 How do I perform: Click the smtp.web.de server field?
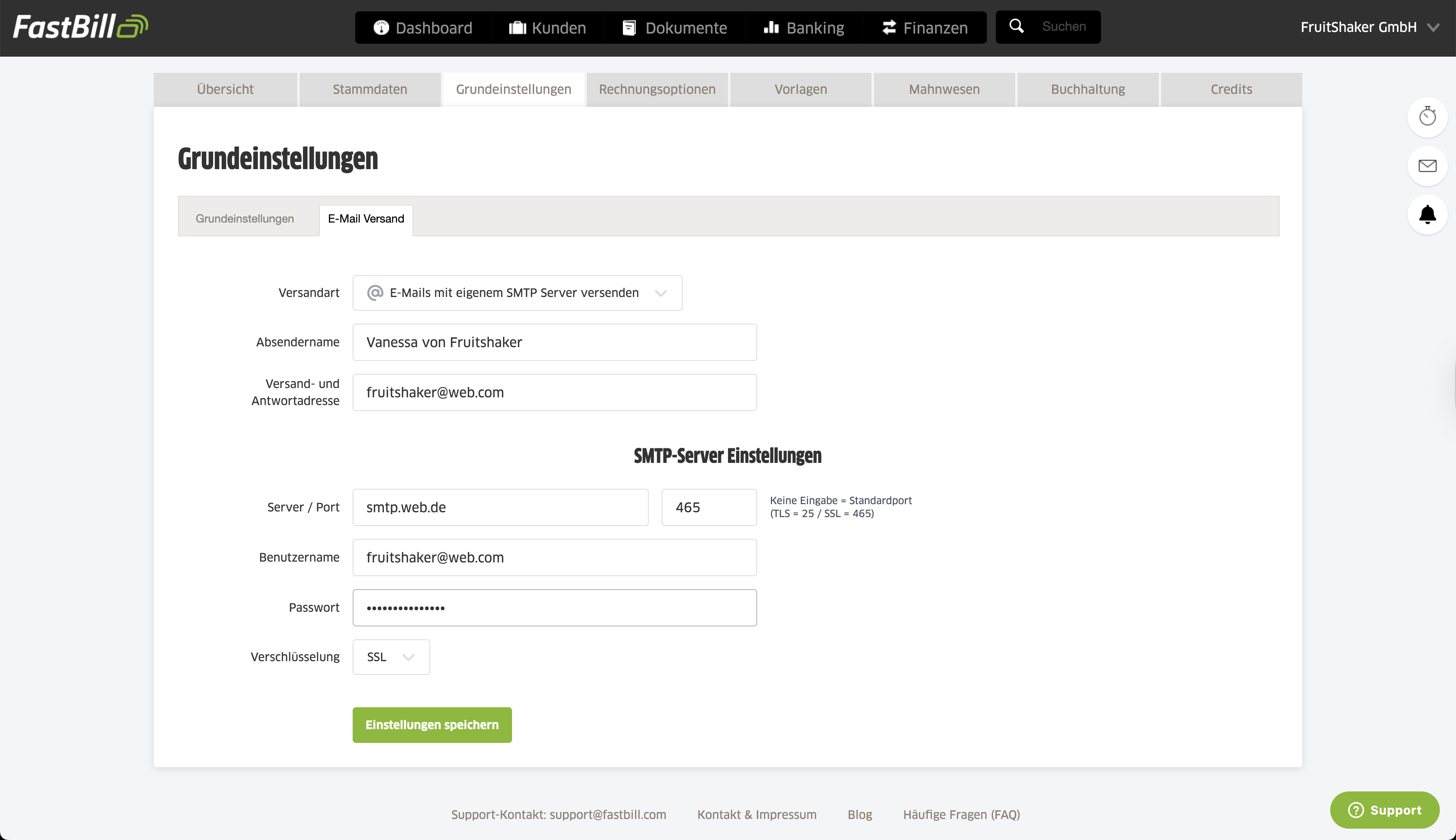[500, 507]
